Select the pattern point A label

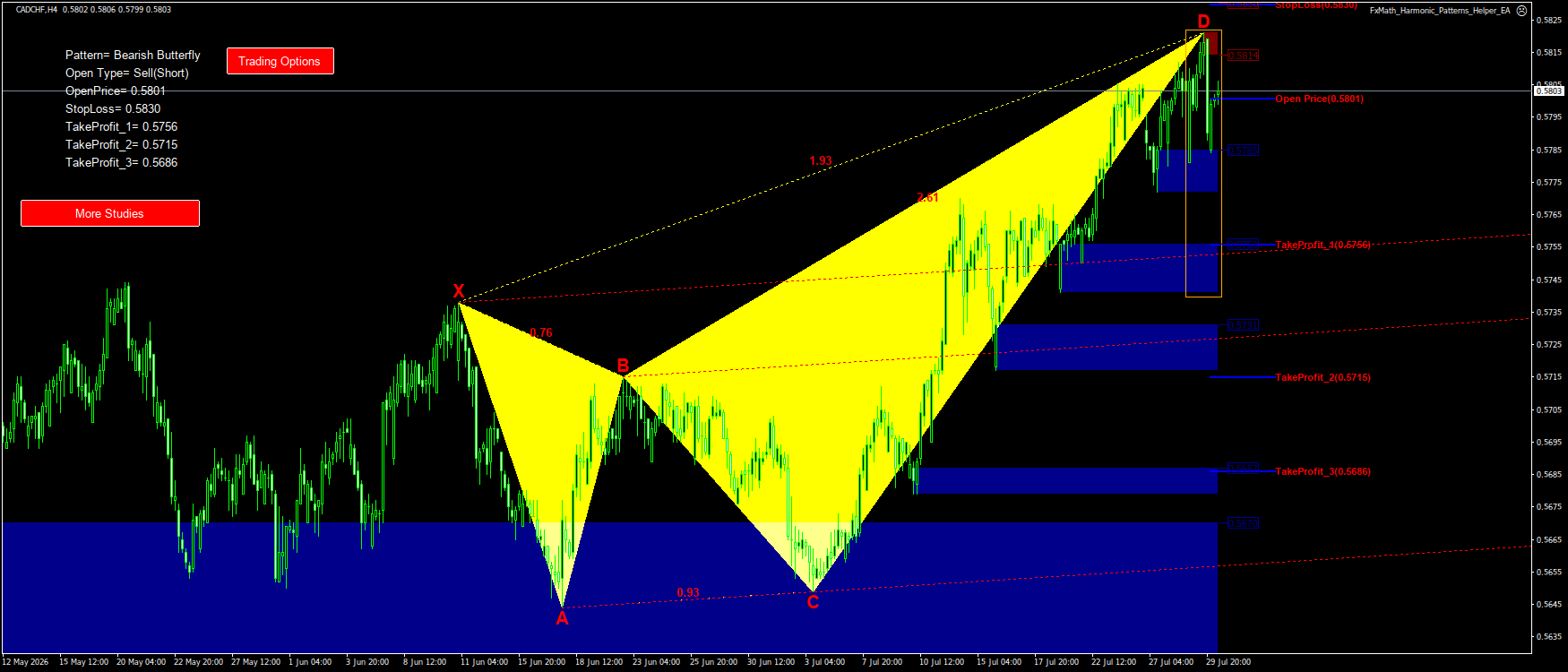(x=562, y=618)
